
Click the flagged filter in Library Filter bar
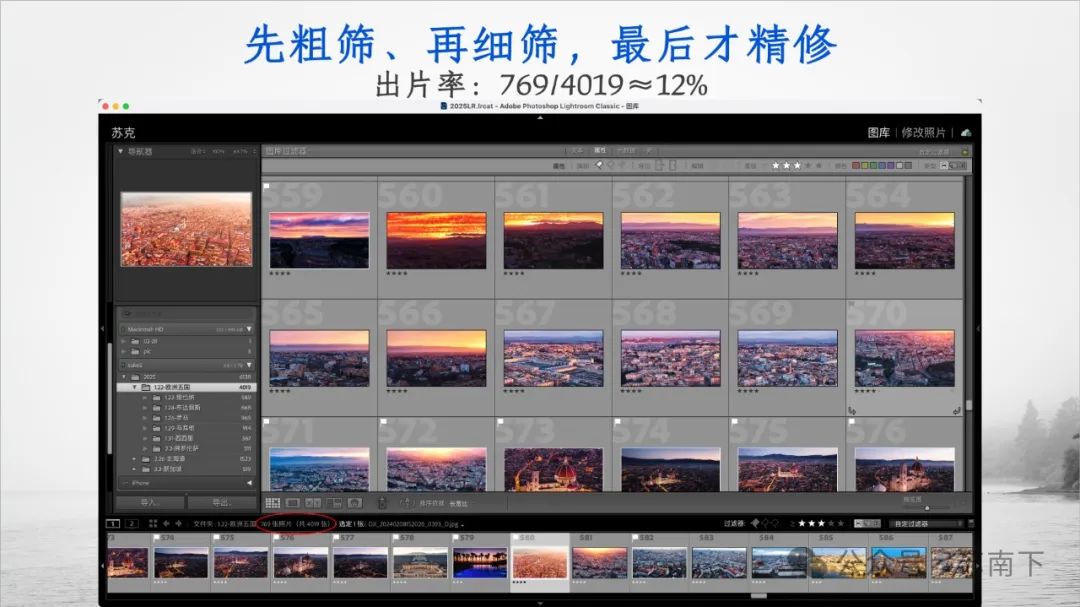[x=599, y=165]
